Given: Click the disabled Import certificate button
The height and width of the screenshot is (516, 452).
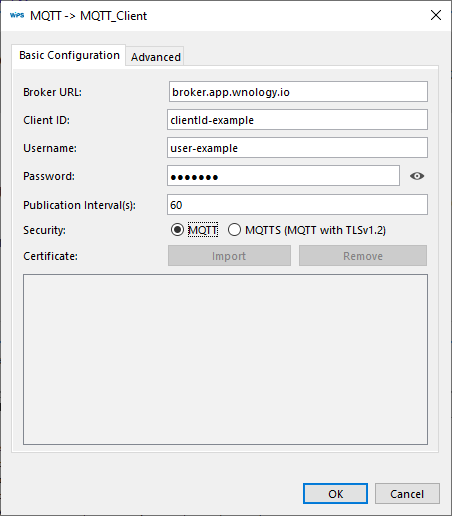Looking at the screenshot, I should point(229,256).
